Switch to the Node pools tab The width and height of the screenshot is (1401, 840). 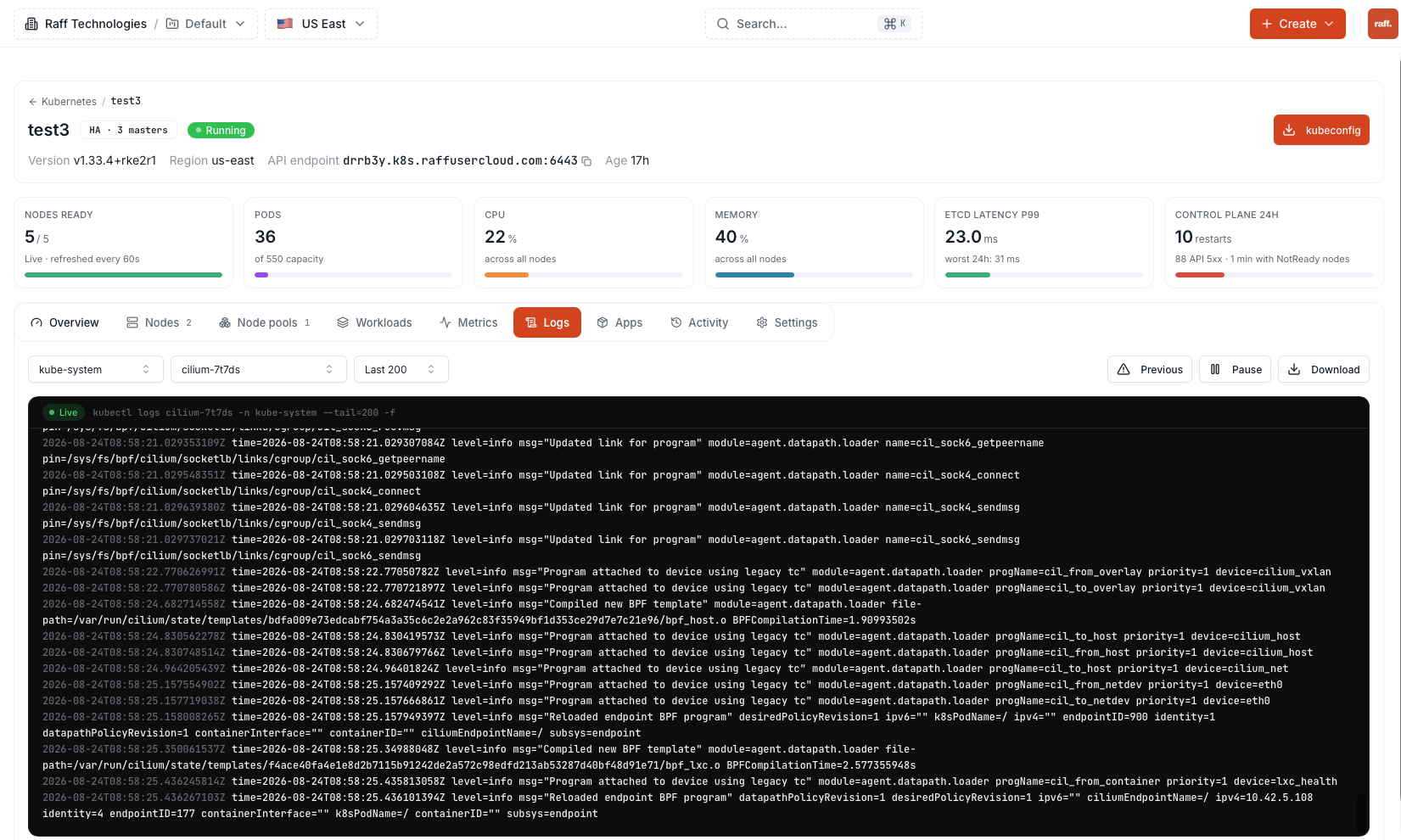265,322
